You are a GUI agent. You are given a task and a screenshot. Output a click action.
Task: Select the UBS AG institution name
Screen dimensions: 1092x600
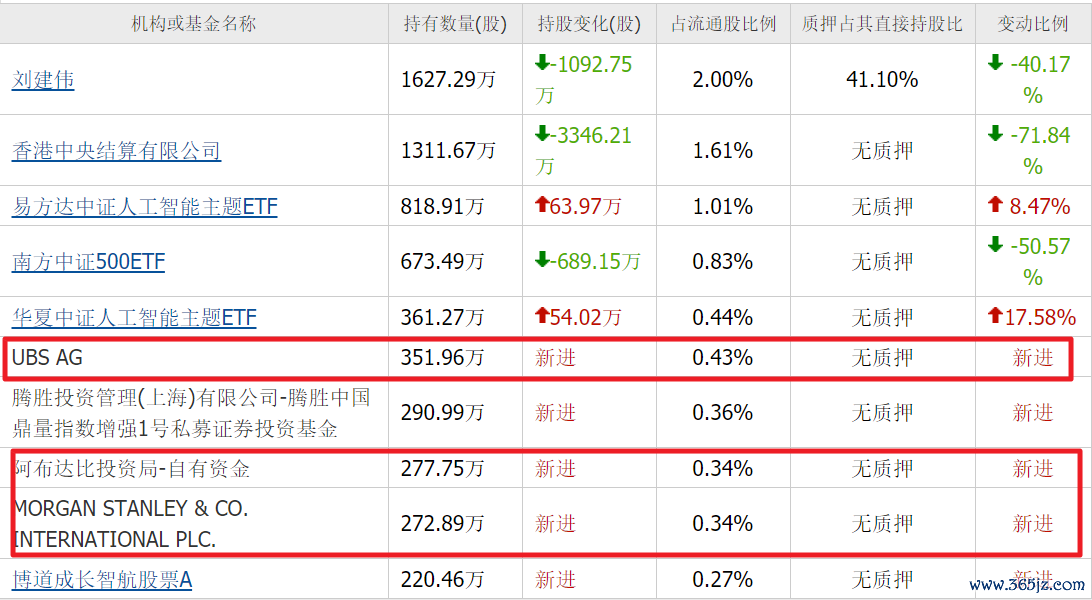click(47, 358)
